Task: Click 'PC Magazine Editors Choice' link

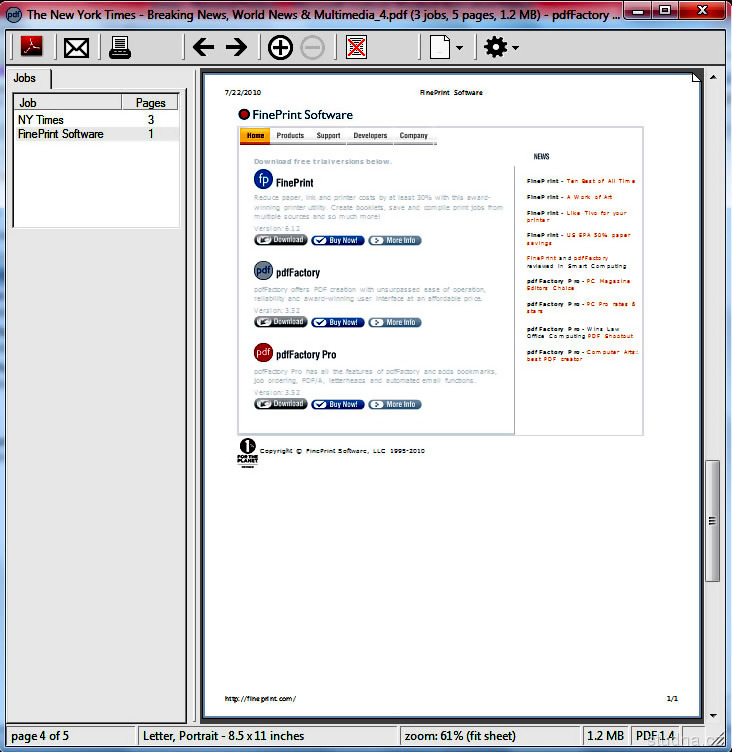Action: click(579, 284)
